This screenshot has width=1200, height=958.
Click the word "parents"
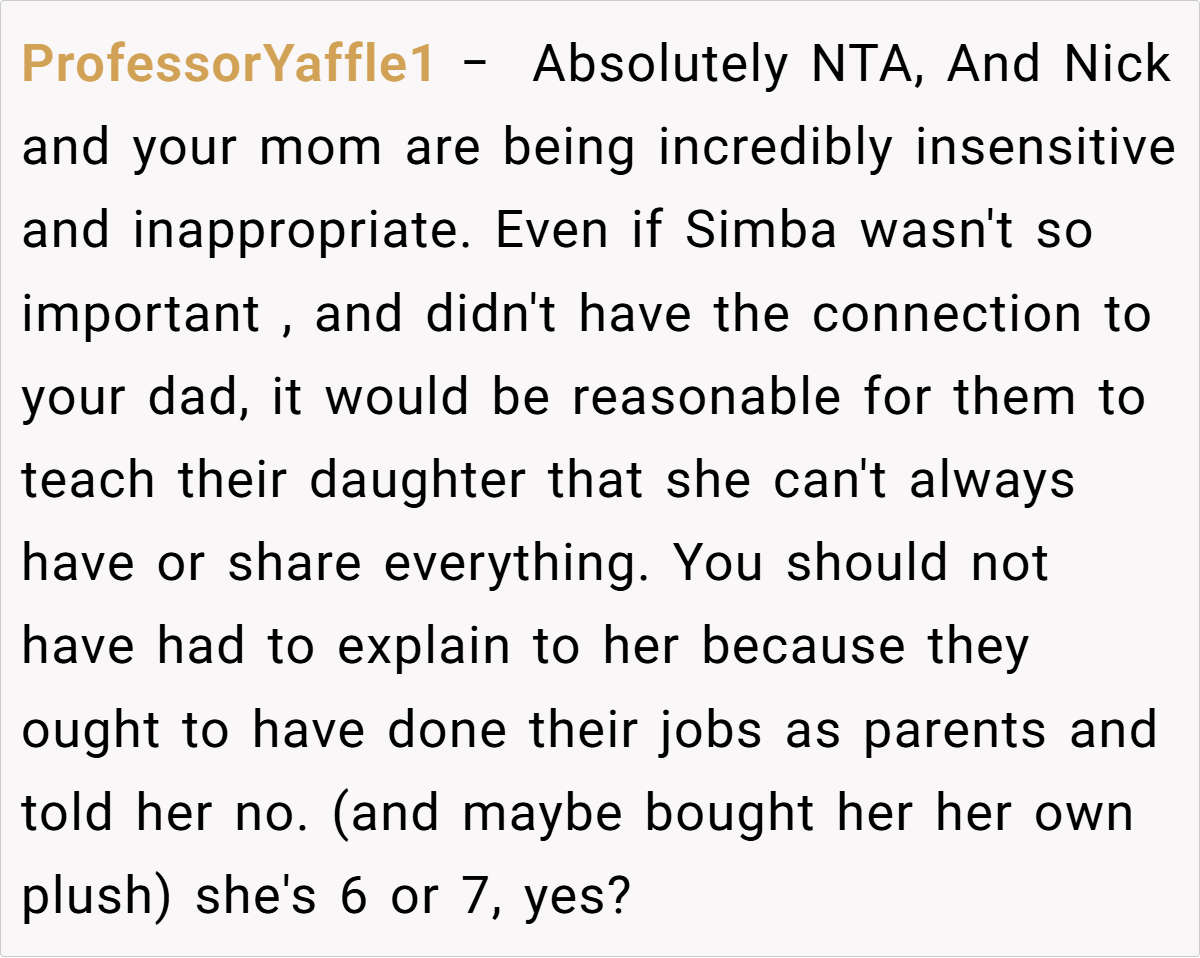[954, 730]
